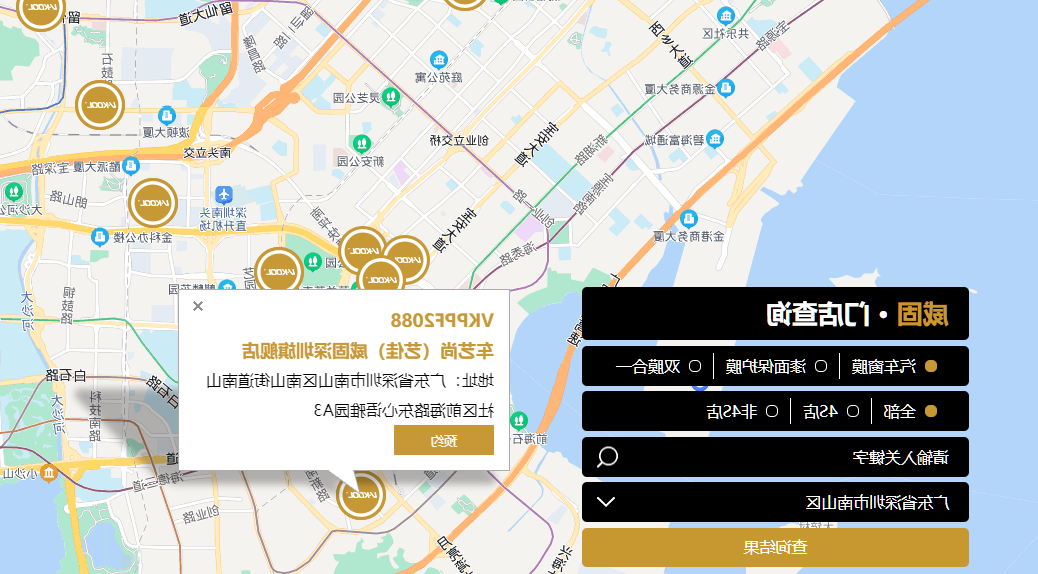Select the 4S店 radio option
The width and height of the screenshot is (1038, 574).
853,411
